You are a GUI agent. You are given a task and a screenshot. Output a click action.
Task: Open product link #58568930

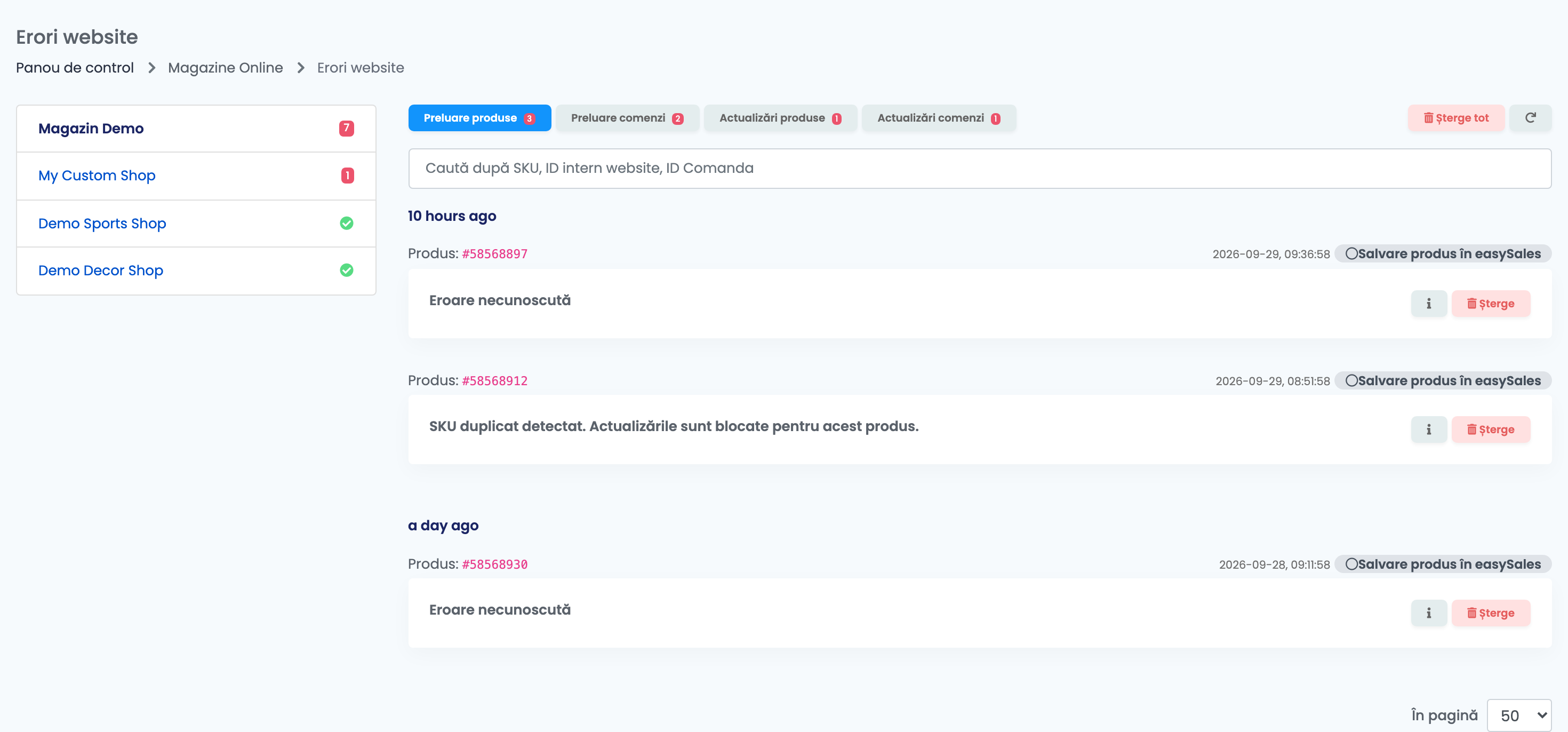494,564
